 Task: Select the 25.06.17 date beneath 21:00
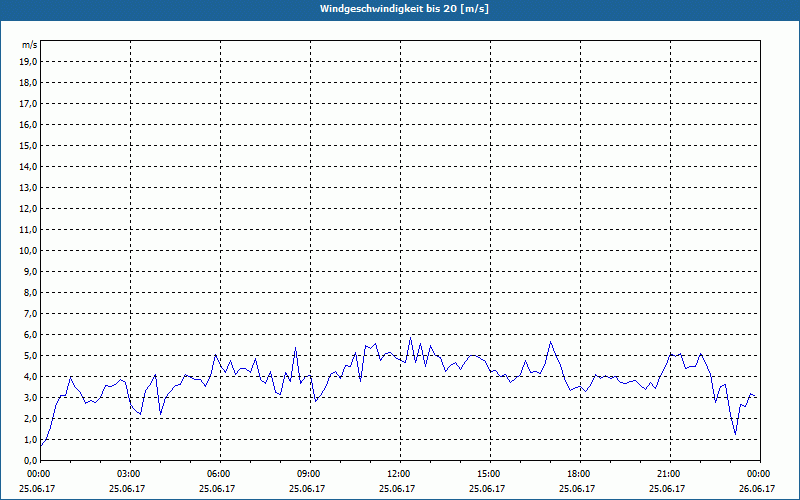tap(667, 489)
